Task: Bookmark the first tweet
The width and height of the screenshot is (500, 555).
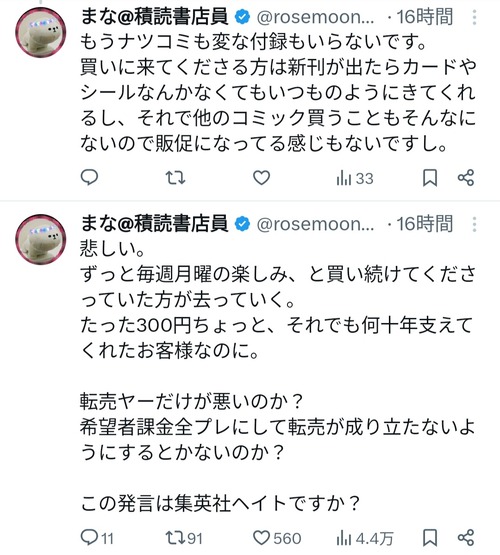Action: point(430,178)
